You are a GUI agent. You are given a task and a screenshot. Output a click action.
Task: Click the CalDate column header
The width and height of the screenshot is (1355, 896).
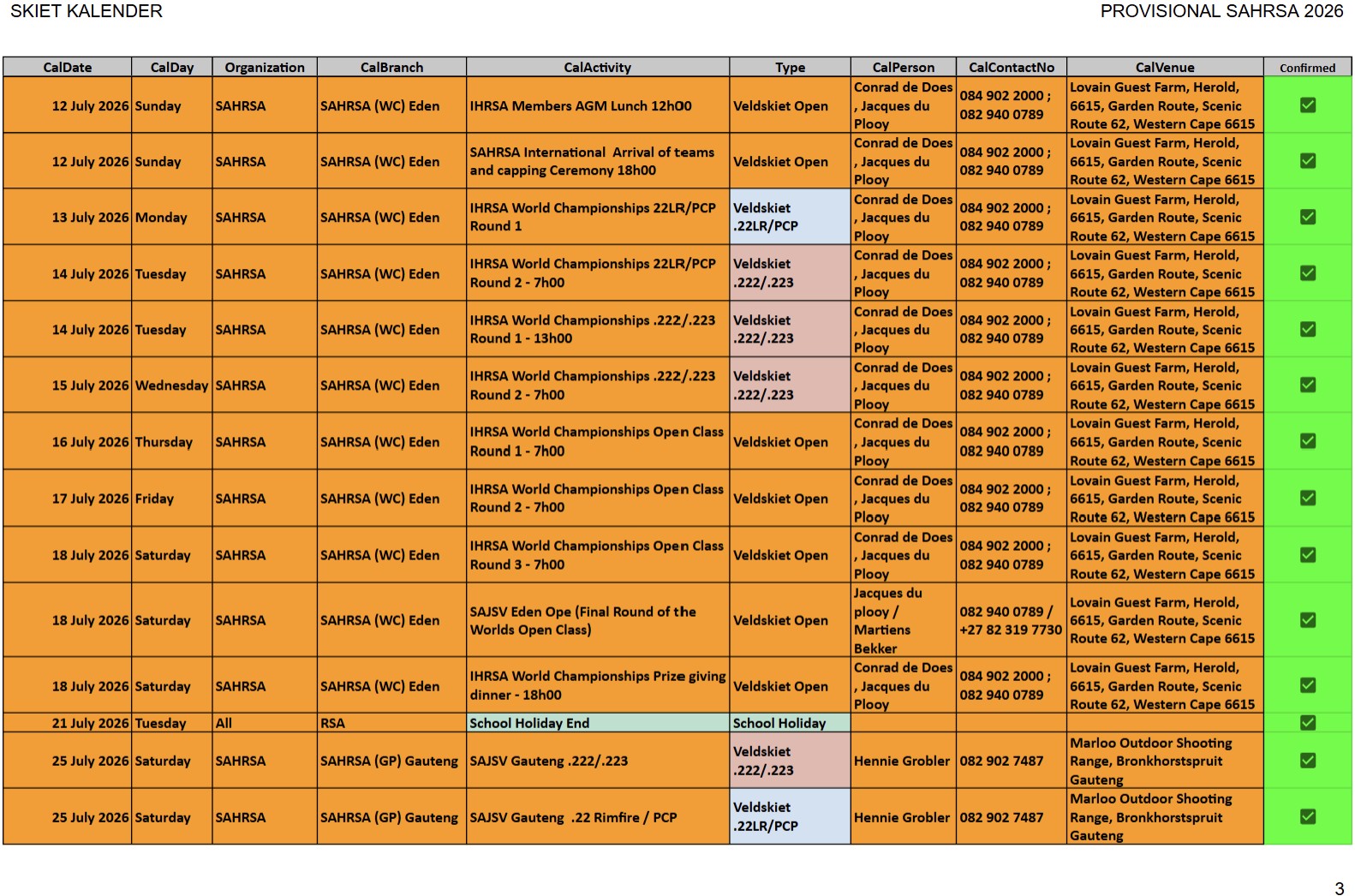point(67,68)
